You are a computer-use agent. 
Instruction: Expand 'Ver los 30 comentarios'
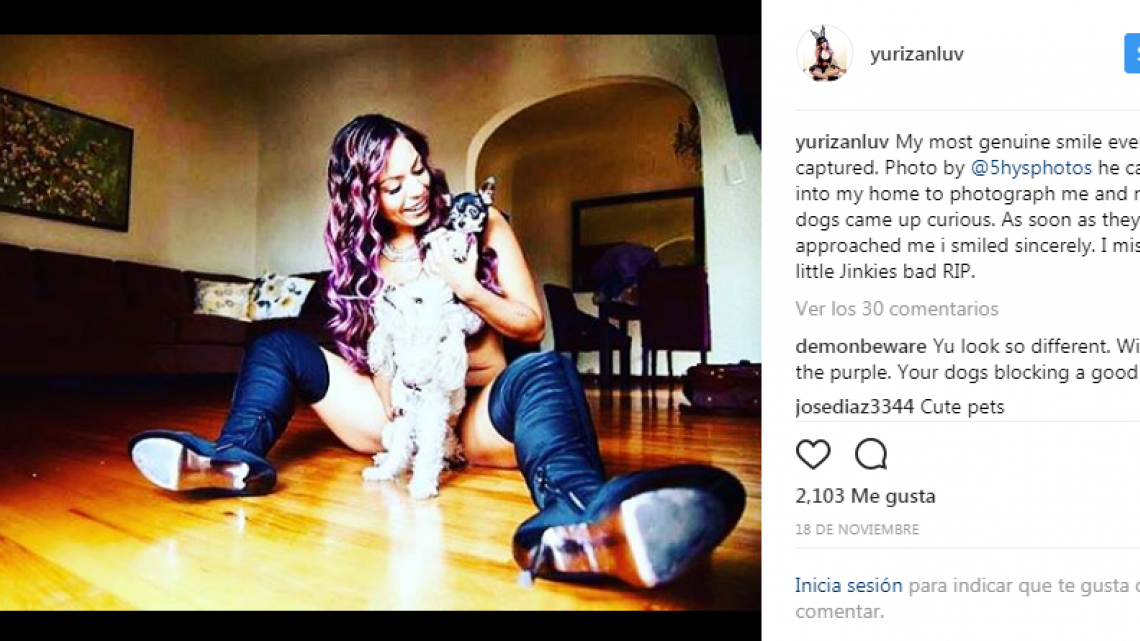pos(896,309)
